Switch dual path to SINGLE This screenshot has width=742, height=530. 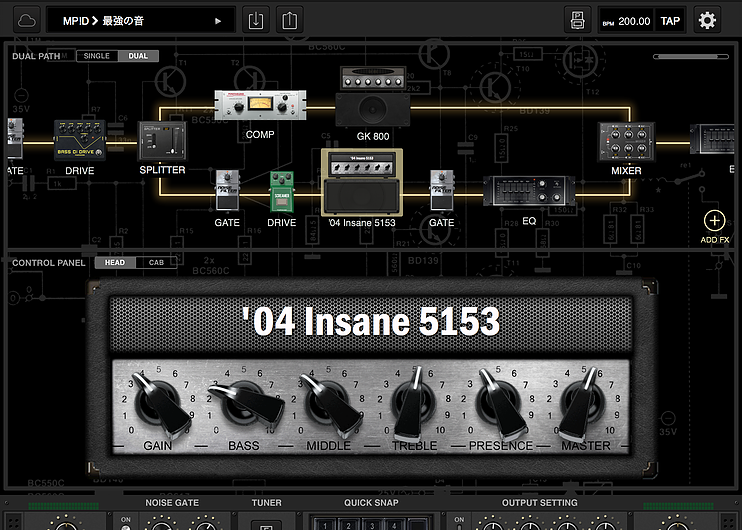click(x=97, y=56)
